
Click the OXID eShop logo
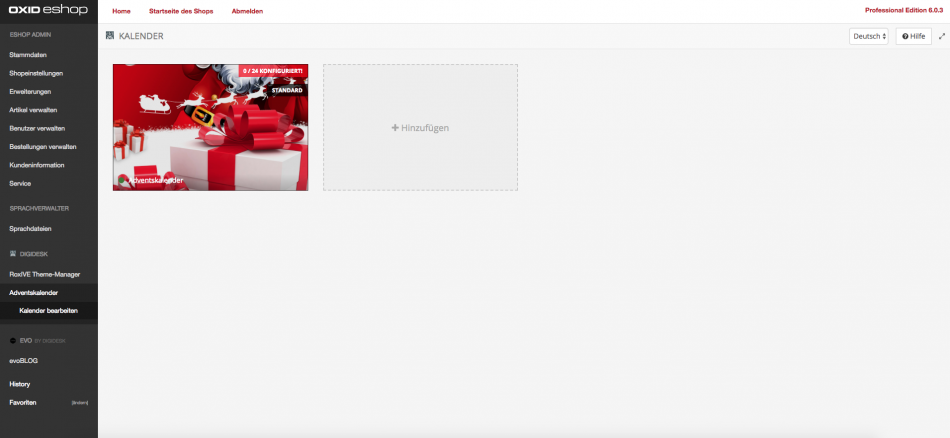pos(48,10)
